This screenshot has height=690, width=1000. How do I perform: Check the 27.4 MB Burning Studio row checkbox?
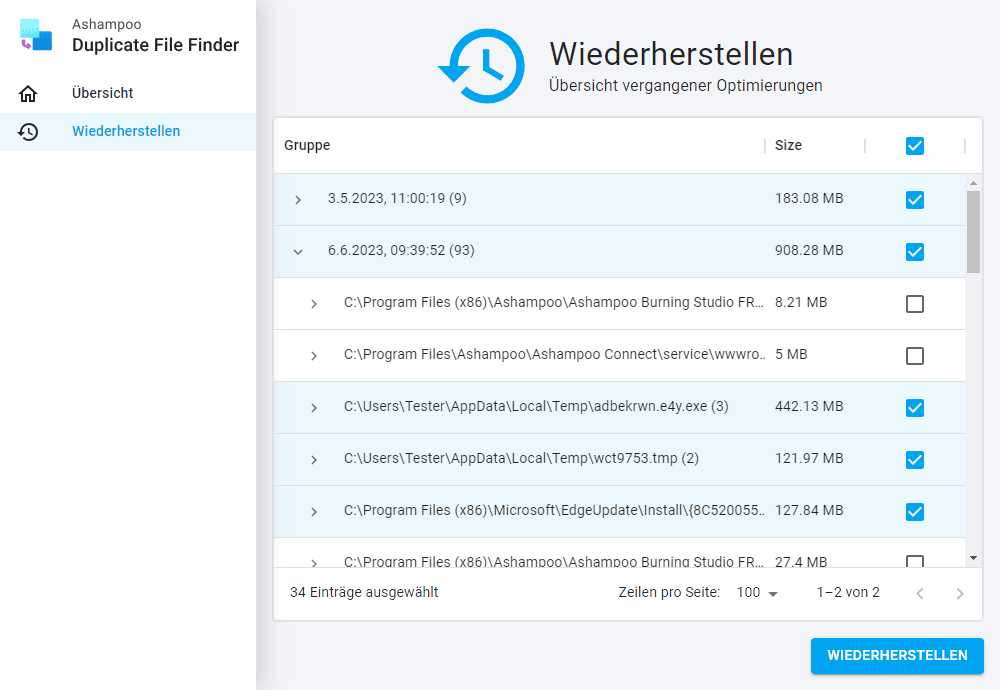[x=915, y=561]
